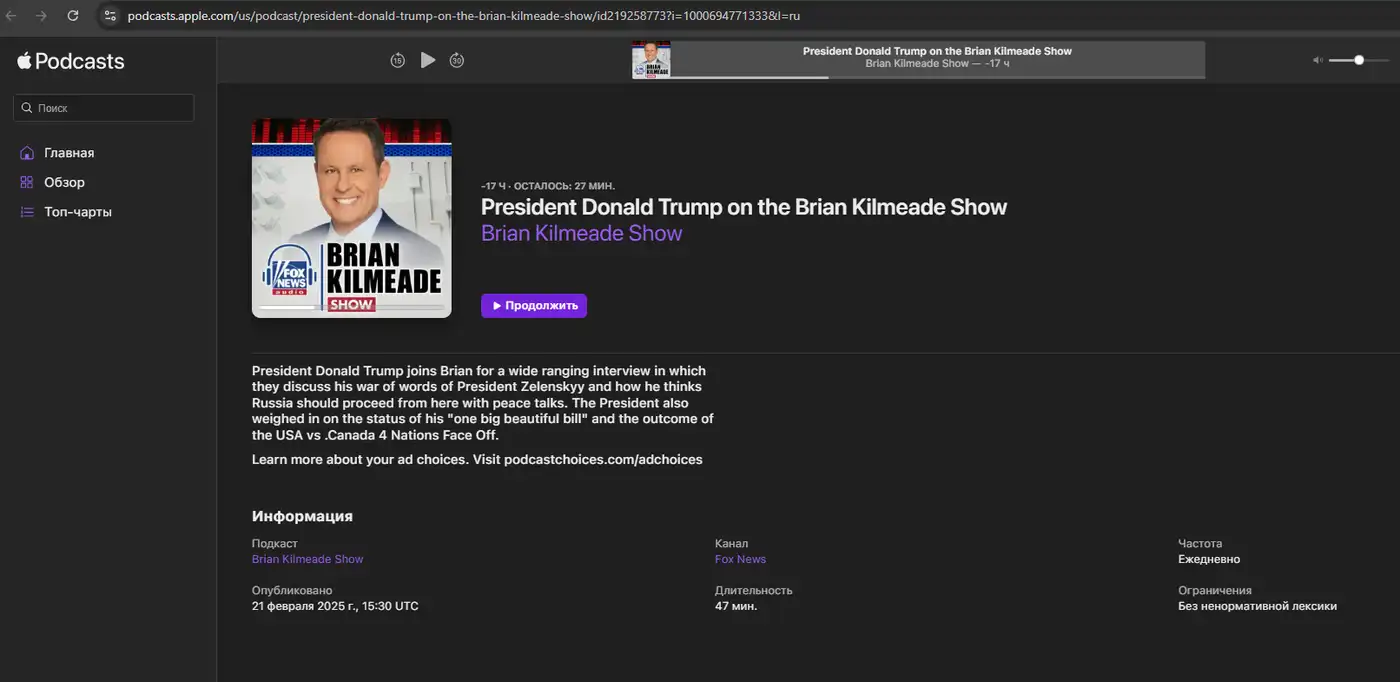Viewport: 1400px width, 682px height.
Task: Click the Apple Podcasts logo
Action: (71, 61)
